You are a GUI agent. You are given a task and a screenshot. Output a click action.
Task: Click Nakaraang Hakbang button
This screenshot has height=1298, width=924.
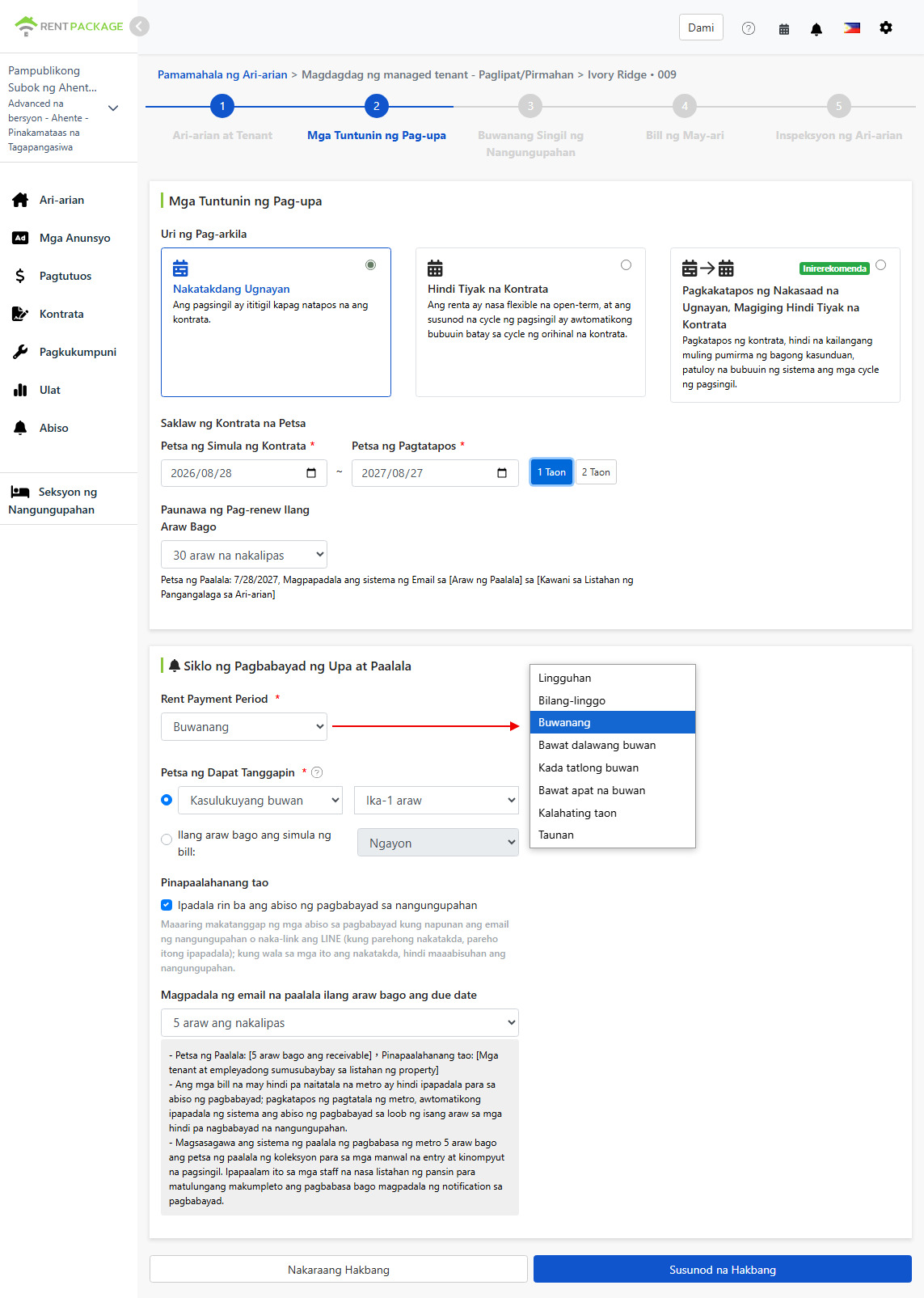(339, 1269)
